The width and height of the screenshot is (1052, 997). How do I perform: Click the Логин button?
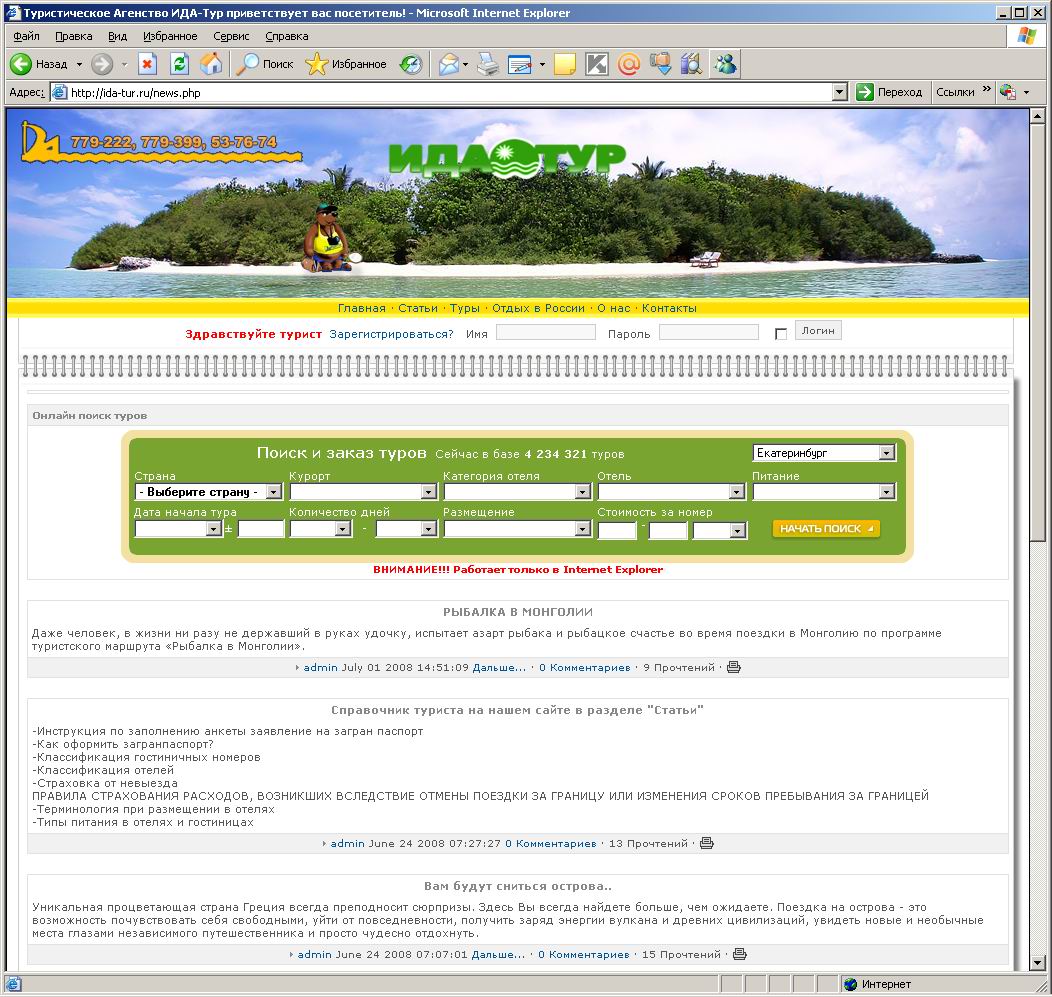[x=818, y=330]
